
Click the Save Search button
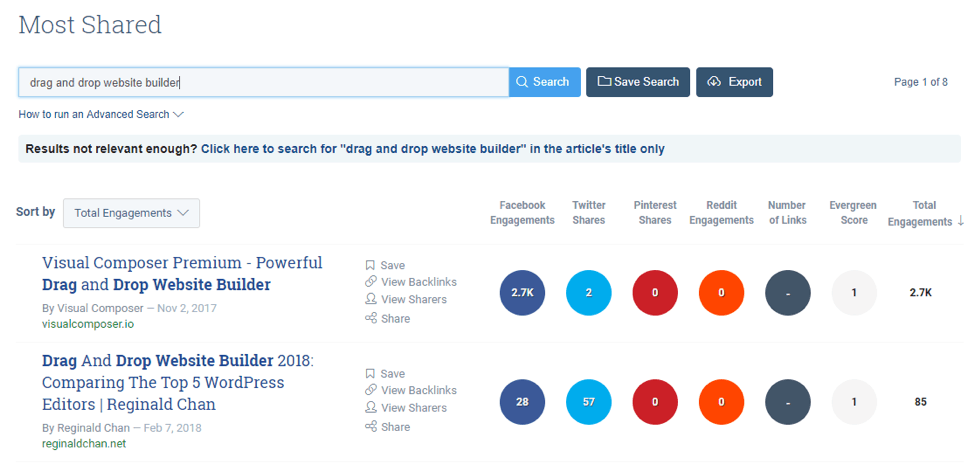pos(637,82)
